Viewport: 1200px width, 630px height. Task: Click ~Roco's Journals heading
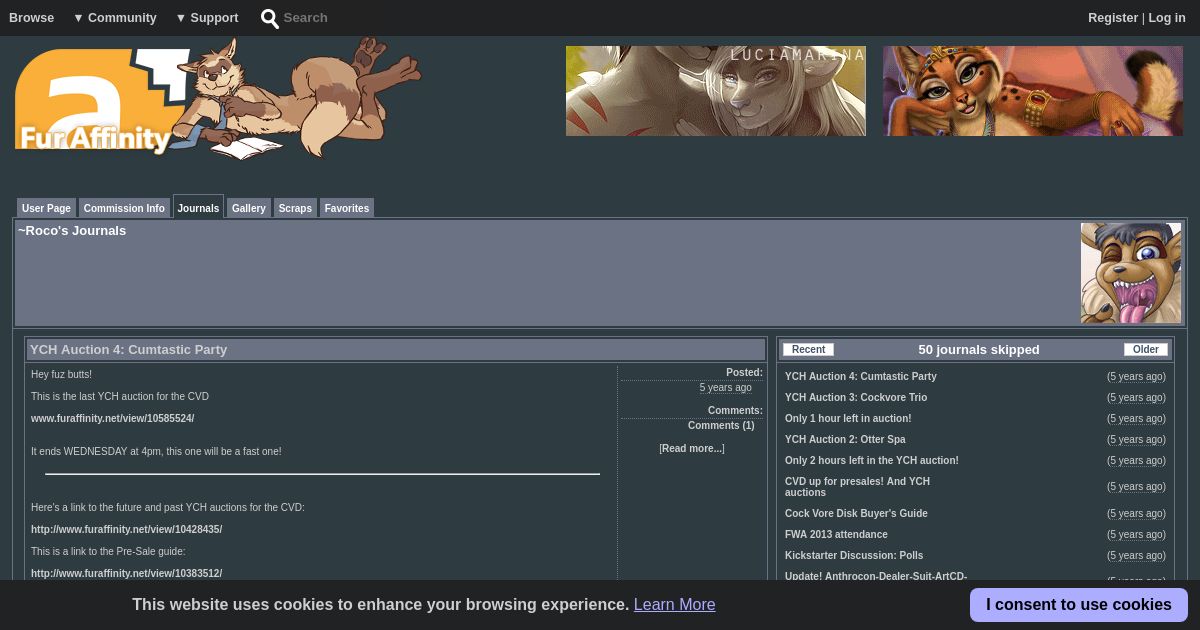pos(72,231)
